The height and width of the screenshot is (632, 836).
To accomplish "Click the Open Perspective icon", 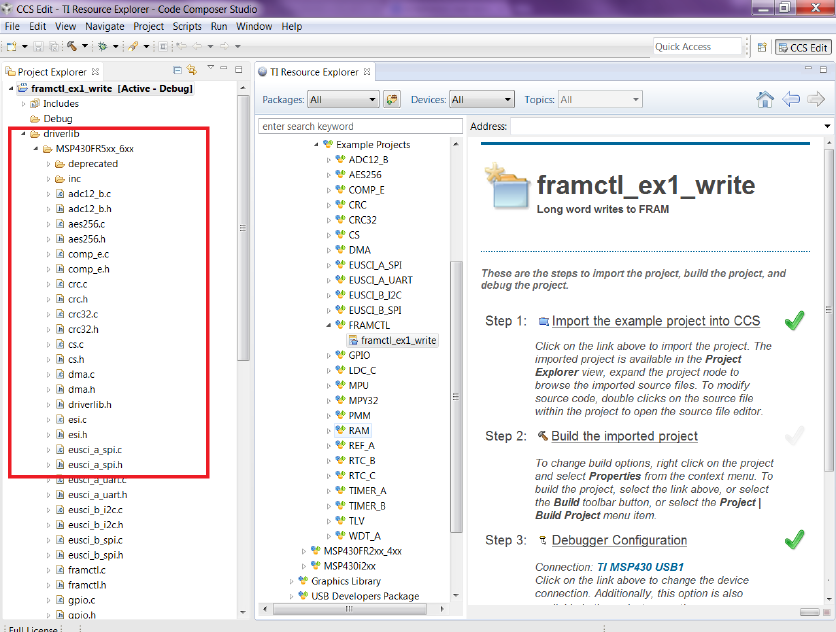I will pos(762,47).
